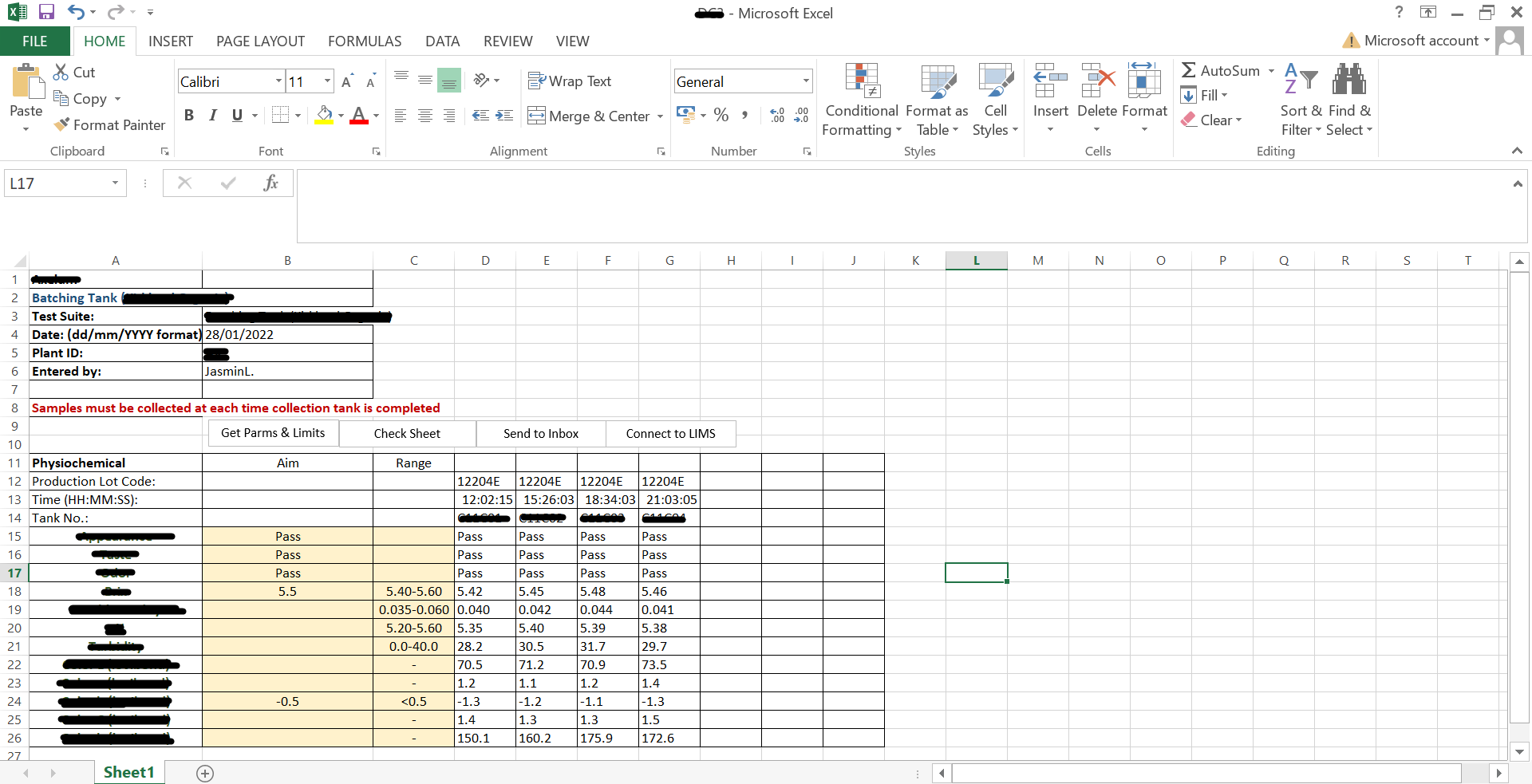
Task: Toggle Italic formatting
Action: (213, 116)
